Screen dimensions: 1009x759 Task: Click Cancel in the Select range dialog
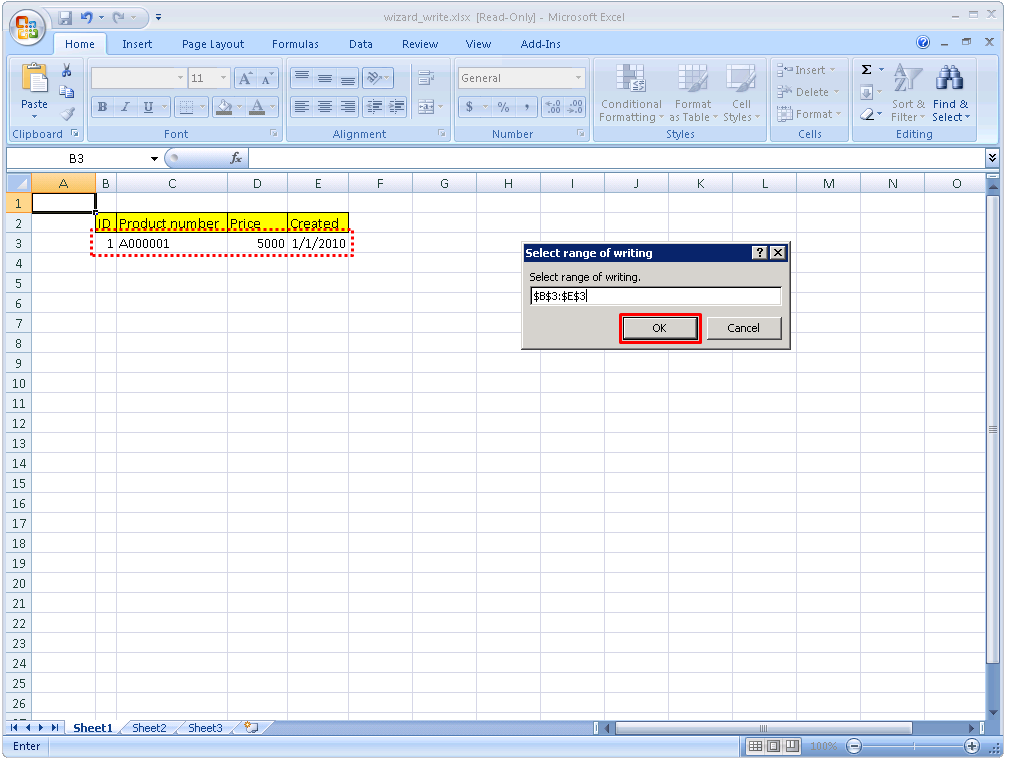pyautogui.click(x=744, y=327)
